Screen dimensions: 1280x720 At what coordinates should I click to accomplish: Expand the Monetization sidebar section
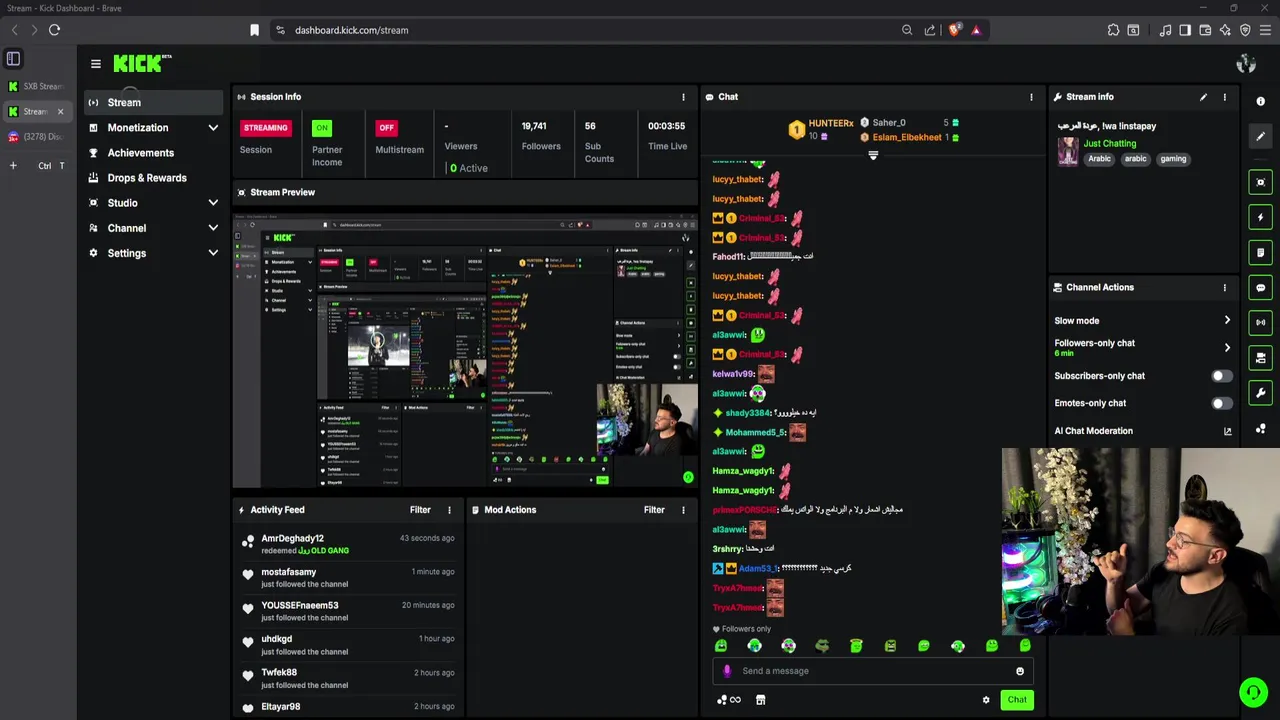(x=154, y=128)
